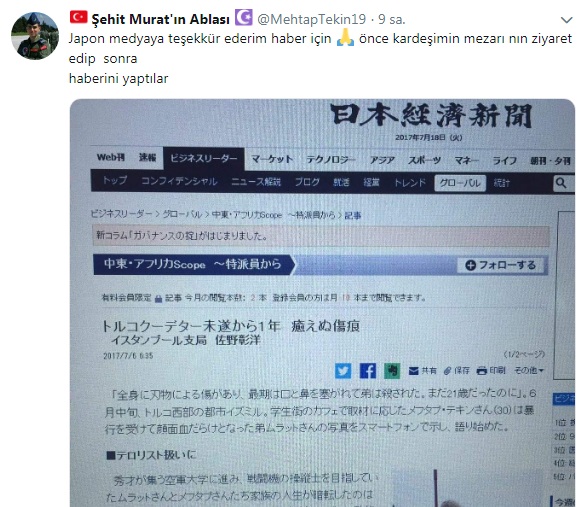
Task: Select the ビジネスリーダー tab
Action: coord(204,159)
